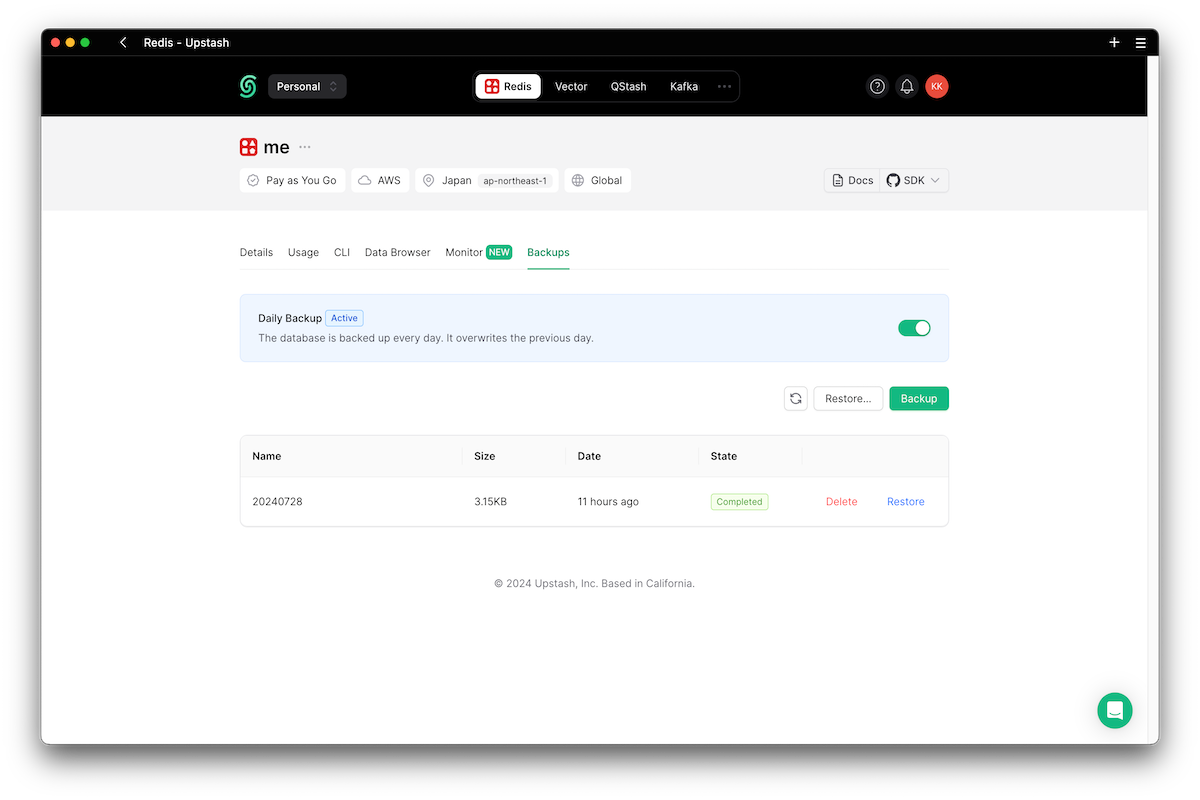Image resolution: width=1200 pixels, height=800 pixels.
Task: Open the notifications bell
Action: (907, 86)
